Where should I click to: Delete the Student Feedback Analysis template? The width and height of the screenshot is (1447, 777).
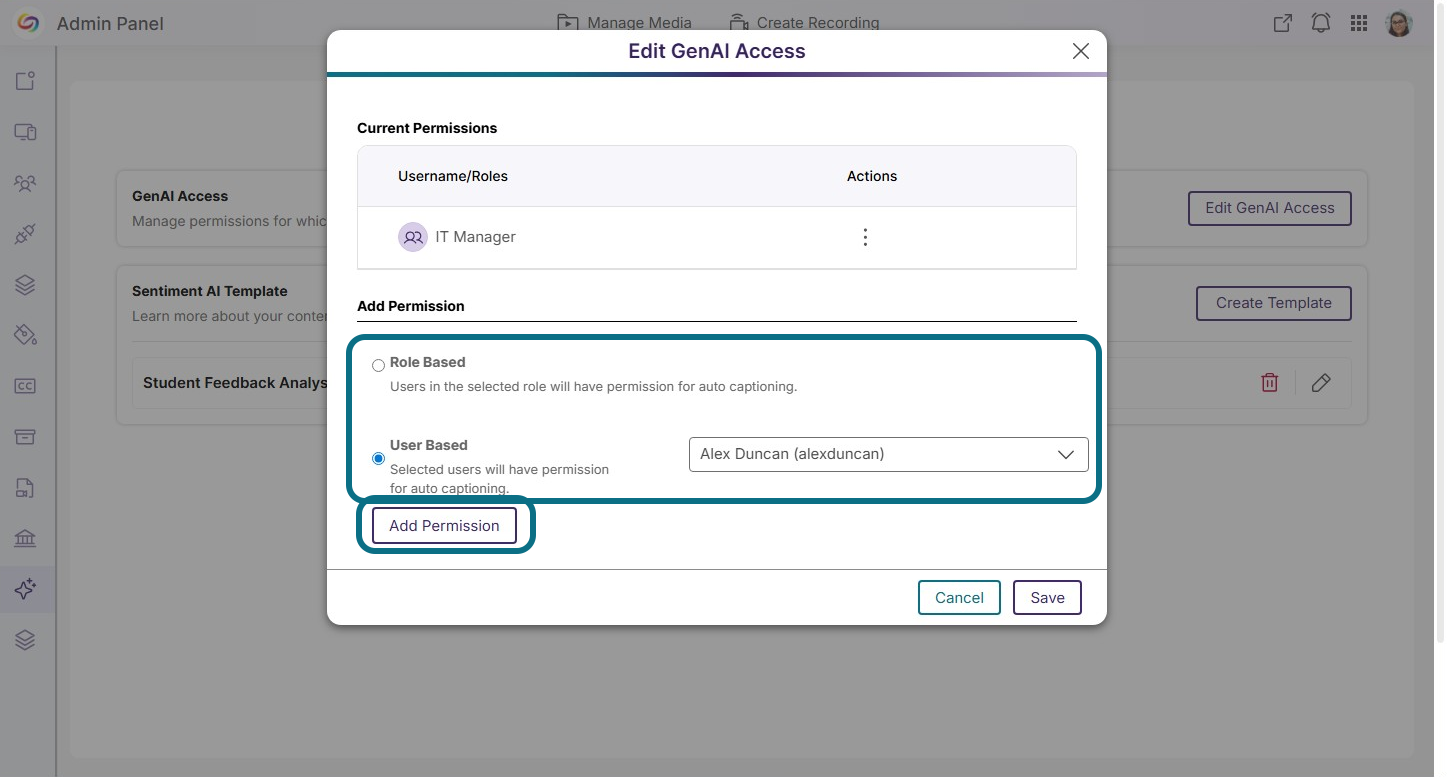[x=1270, y=383]
